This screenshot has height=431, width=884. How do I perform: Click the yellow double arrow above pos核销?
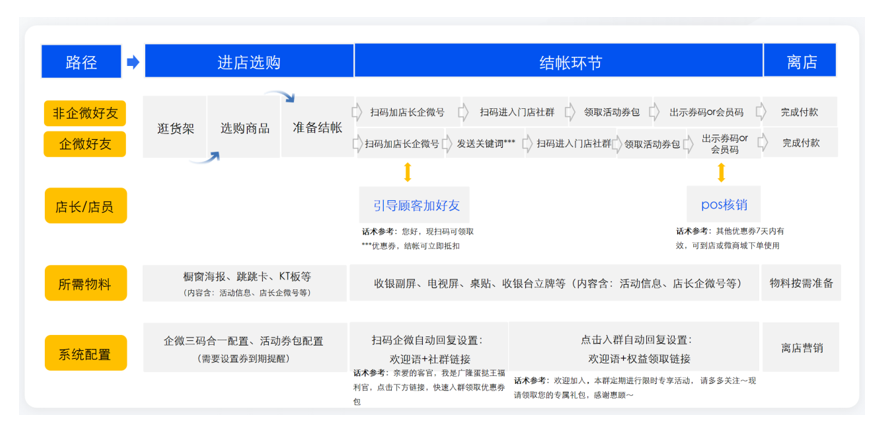pyautogui.click(x=721, y=173)
